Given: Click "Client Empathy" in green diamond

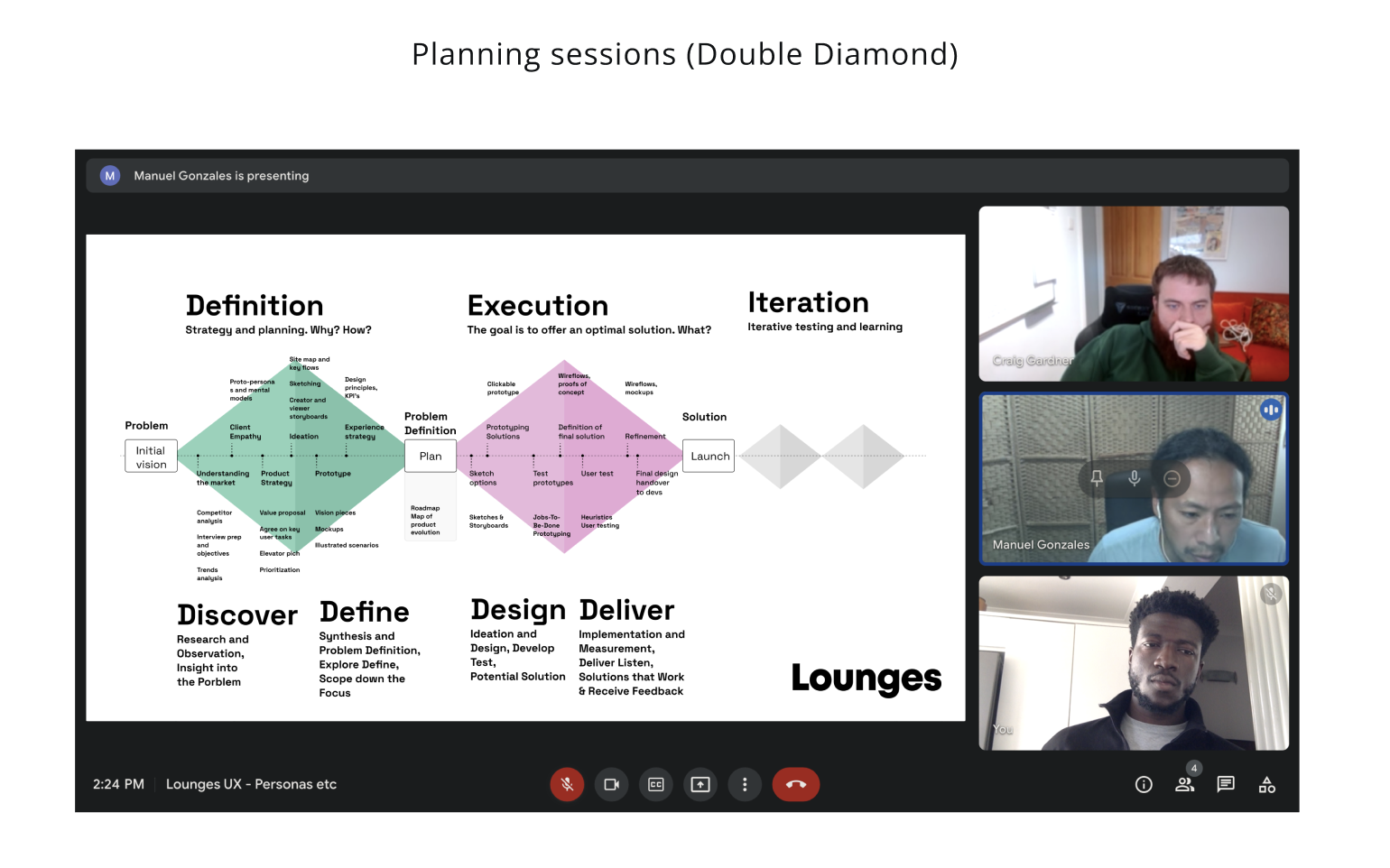Looking at the screenshot, I should tap(245, 432).
